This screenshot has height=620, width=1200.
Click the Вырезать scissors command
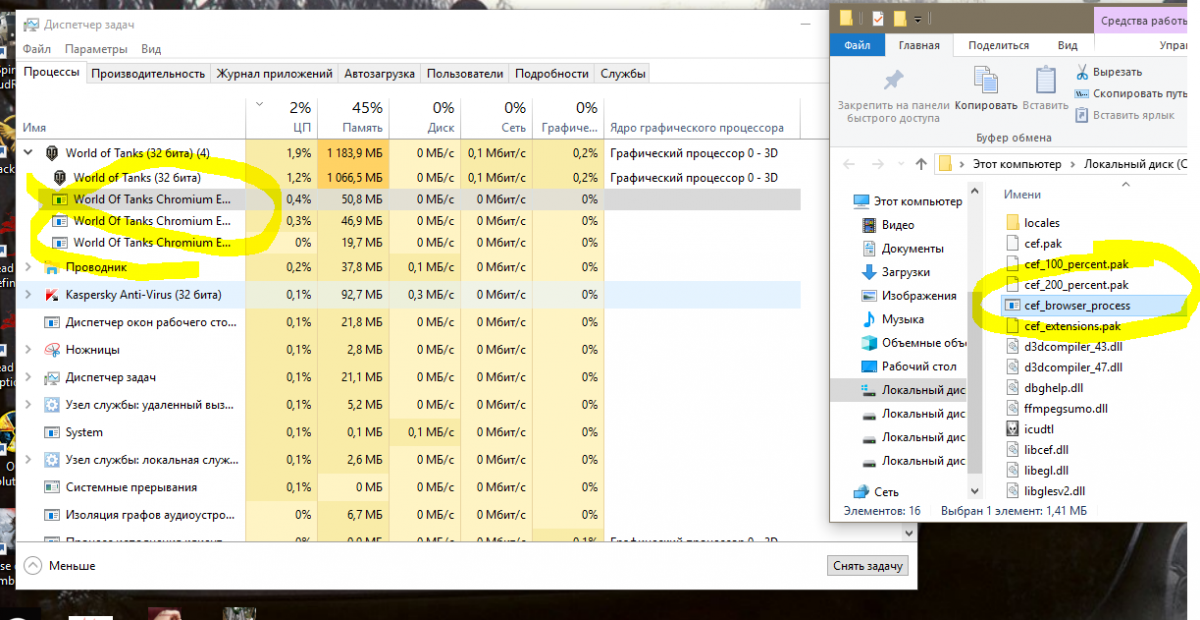(1109, 72)
